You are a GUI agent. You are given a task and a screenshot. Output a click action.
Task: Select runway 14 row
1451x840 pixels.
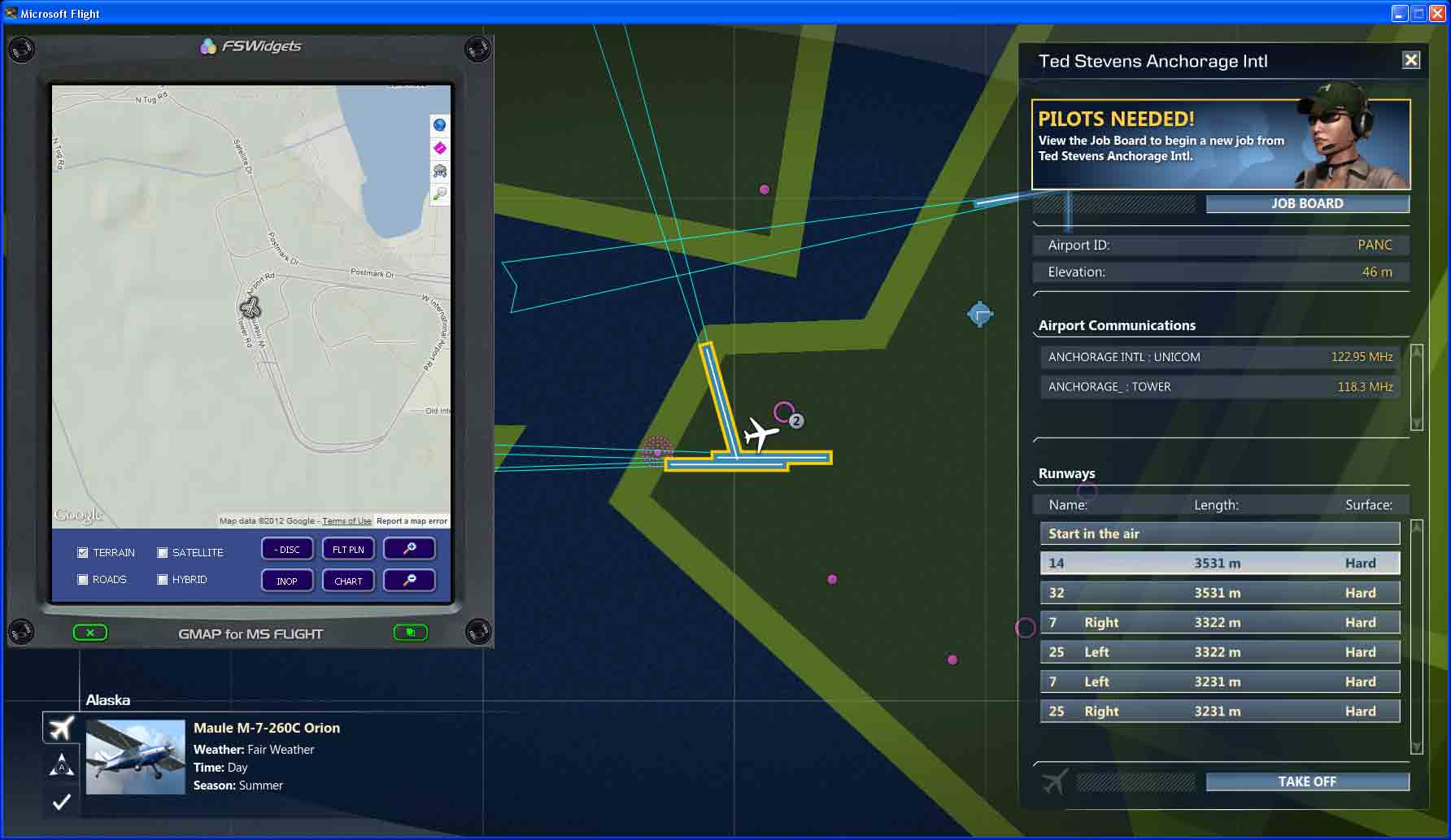click(x=1220, y=563)
